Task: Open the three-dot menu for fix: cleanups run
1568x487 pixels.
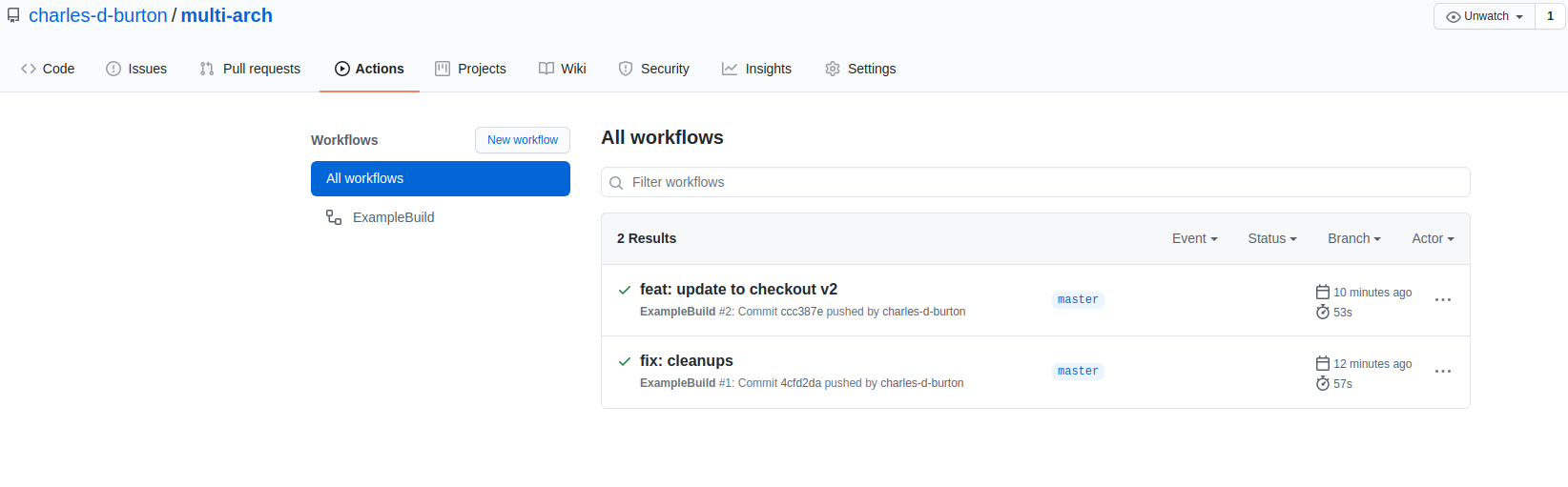Action: [1442, 372]
